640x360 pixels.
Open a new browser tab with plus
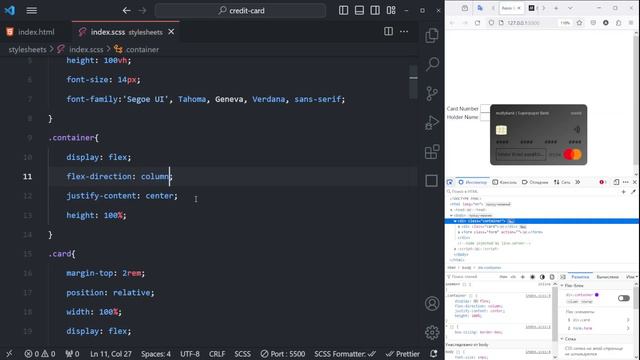[x=556, y=8]
